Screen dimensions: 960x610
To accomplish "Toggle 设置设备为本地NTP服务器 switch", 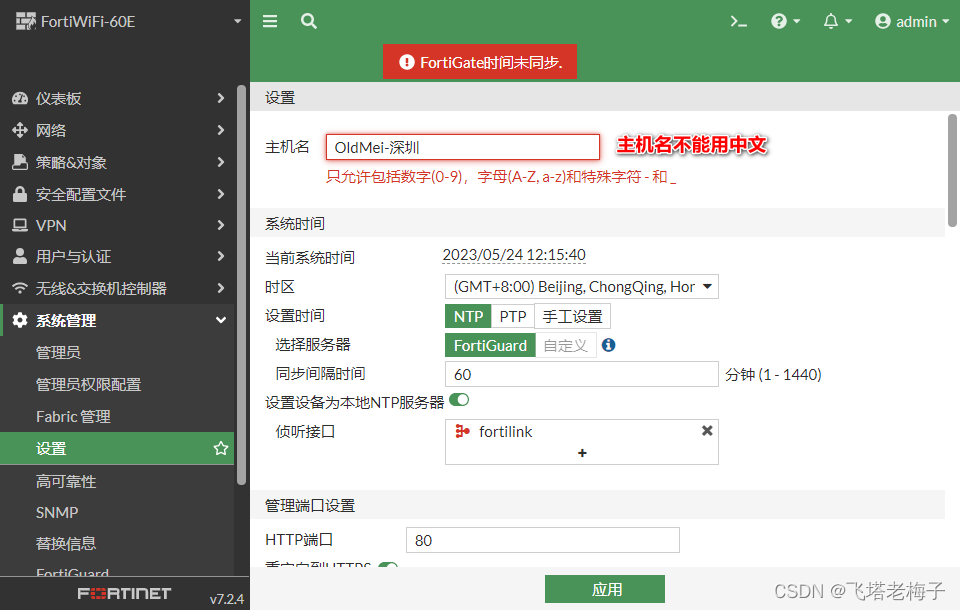I will click(x=459, y=400).
